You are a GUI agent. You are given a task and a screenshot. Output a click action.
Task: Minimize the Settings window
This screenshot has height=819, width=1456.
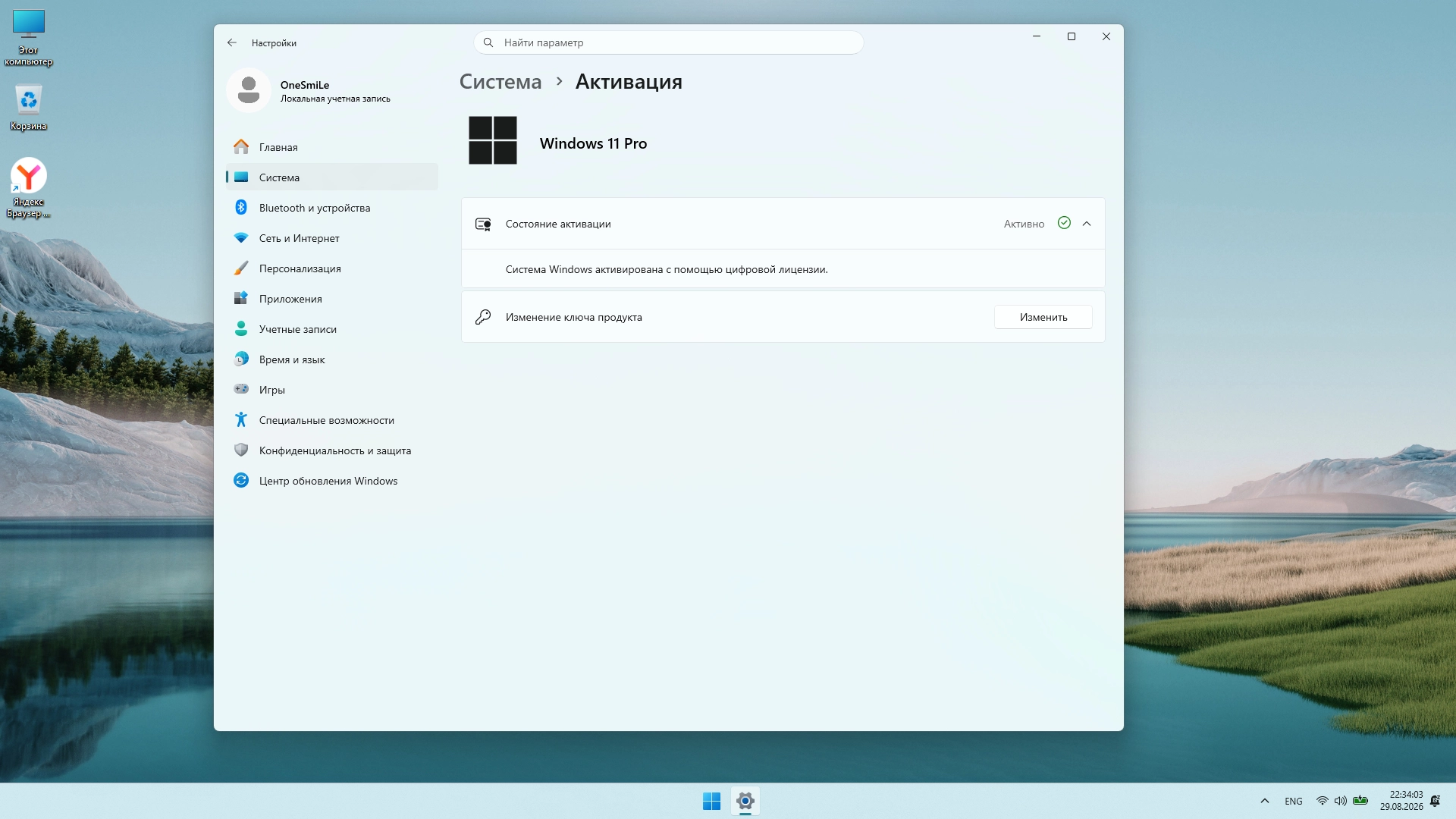tap(1037, 36)
